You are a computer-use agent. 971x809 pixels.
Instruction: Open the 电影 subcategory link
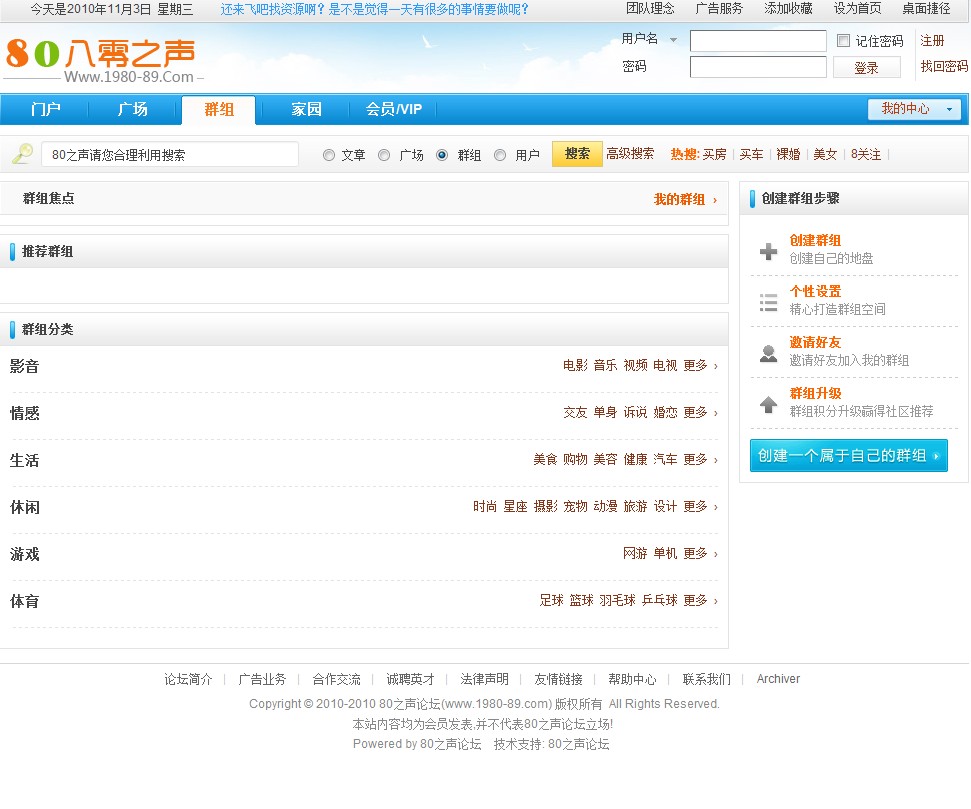tap(575, 365)
